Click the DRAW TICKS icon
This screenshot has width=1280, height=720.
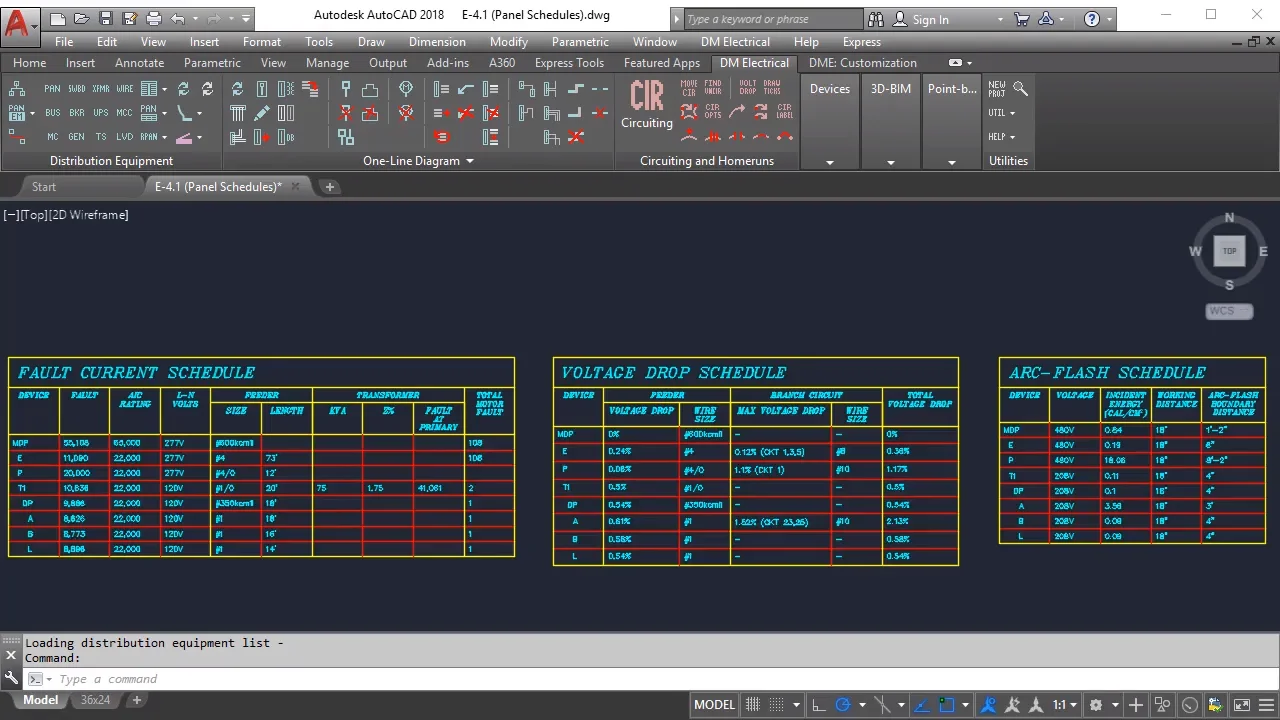pyautogui.click(x=772, y=89)
